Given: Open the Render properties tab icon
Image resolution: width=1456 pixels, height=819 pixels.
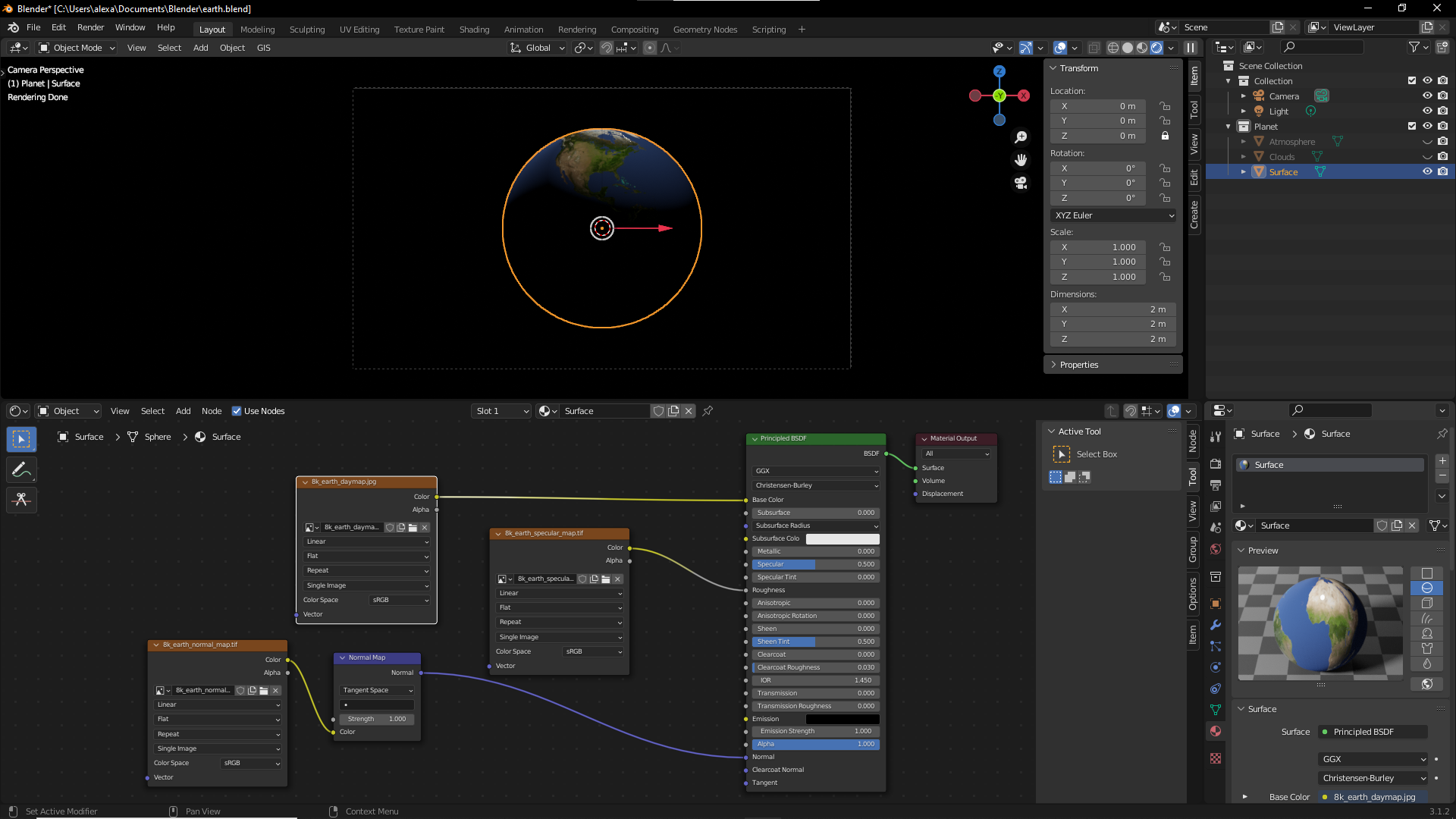Looking at the screenshot, I should [x=1216, y=463].
